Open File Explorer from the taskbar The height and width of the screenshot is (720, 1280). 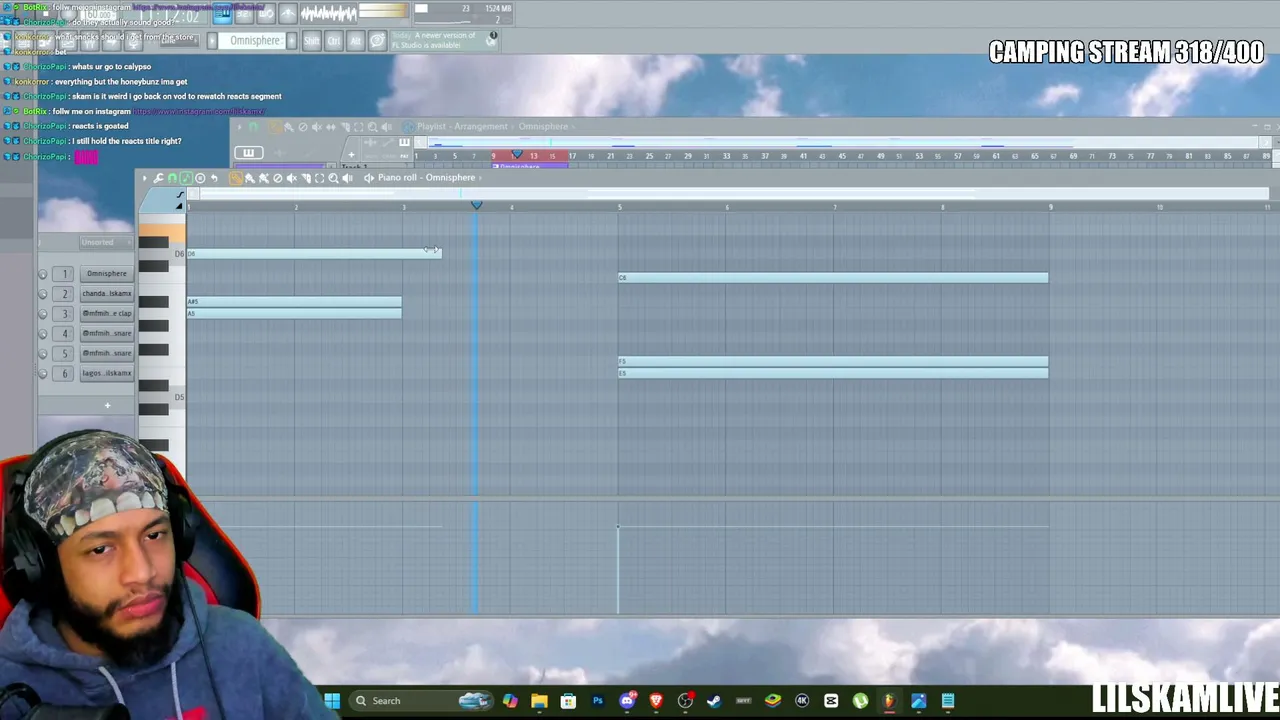539,701
